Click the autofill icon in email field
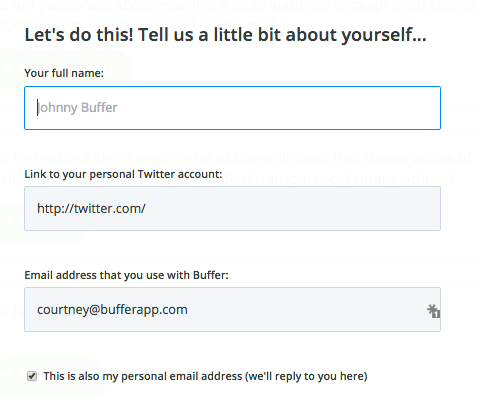Screen dimensions: 481x401 point(433,311)
